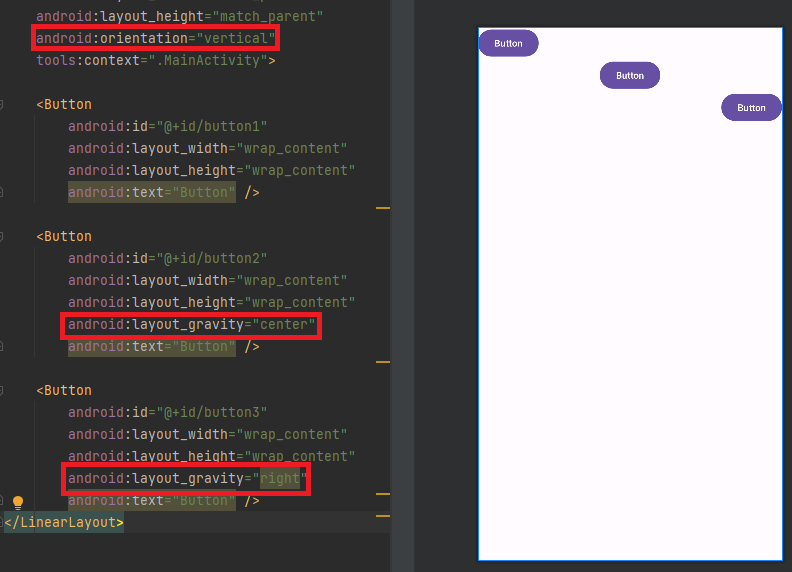Viewport: 792px width, 572px height.
Task: Click the layout_gravity="center" line
Action: [x=192, y=324]
